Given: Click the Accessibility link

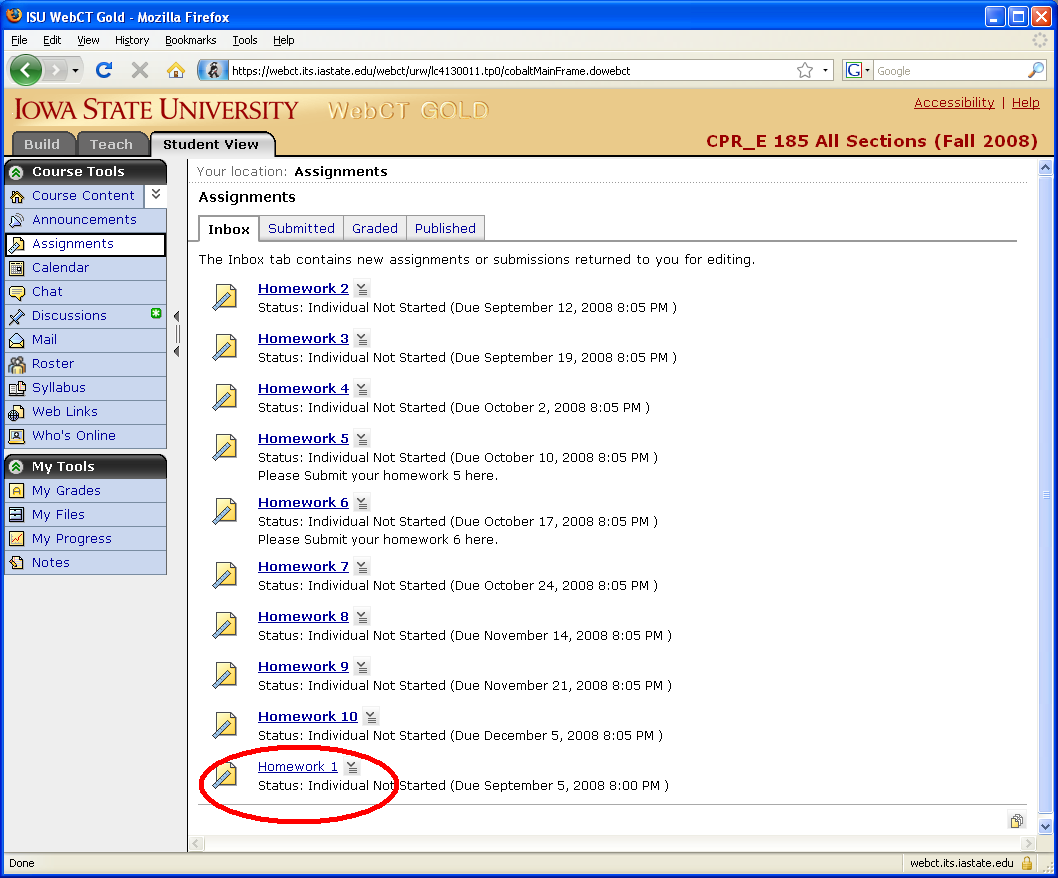Looking at the screenshot, I should click(x=953, y=103).
